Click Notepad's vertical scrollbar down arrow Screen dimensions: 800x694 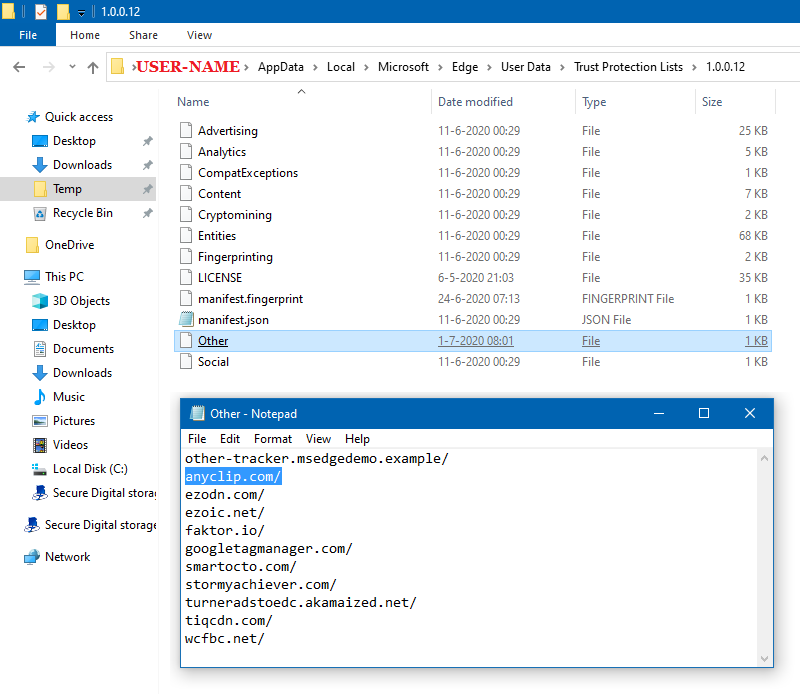click(x=765, y=659)
